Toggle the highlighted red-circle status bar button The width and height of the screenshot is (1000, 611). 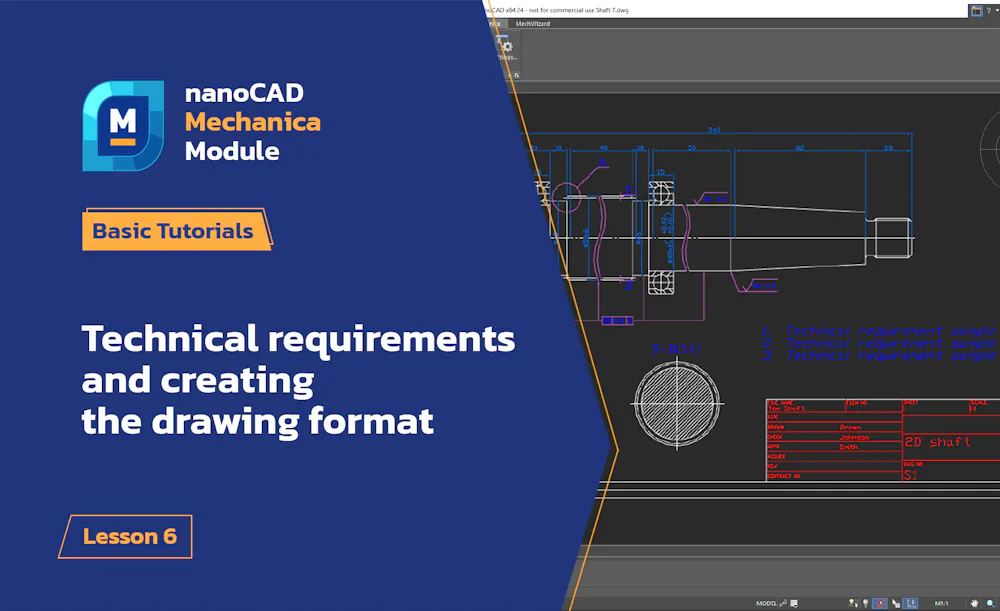point(880,603)
